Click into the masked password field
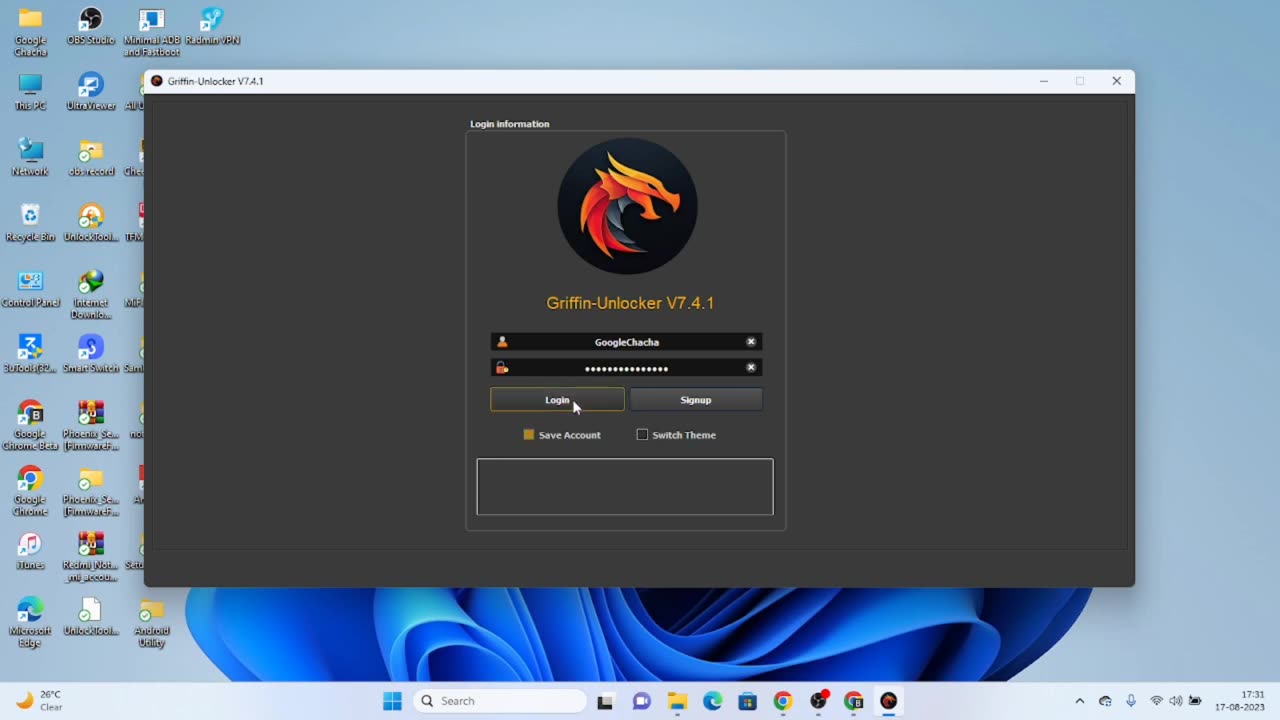Image resolution: width=1280 pixels, height=720 pixels. (626, 368)
